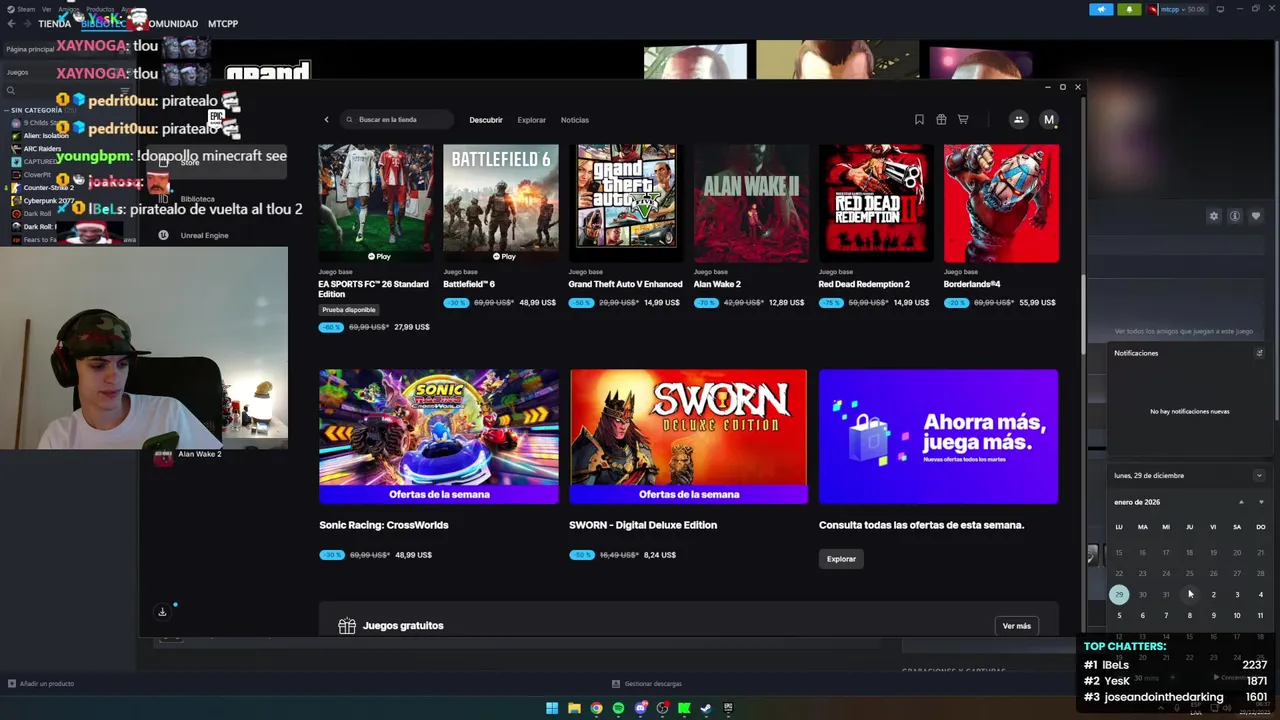
Task: Click Ver todos los amigos link
Action: pyautogui.click(x=1183, y=331)
